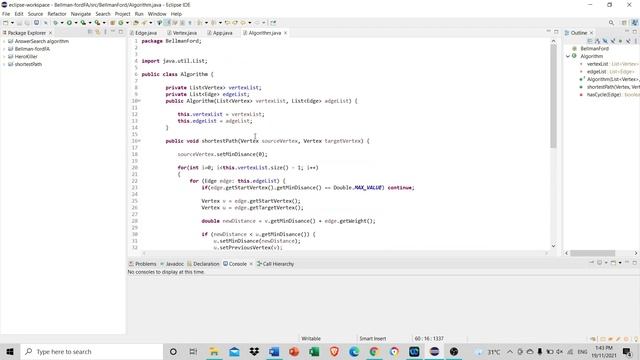Toggle Hide Non-Public Members in Outline toolbar

tap(620, 41)
